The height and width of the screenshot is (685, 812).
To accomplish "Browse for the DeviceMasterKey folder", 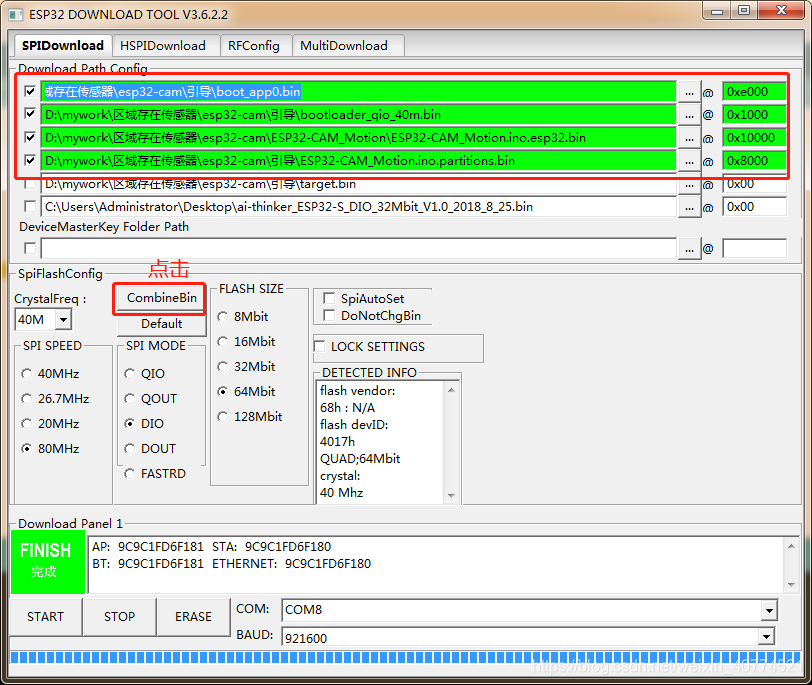I will click(689, 249).
